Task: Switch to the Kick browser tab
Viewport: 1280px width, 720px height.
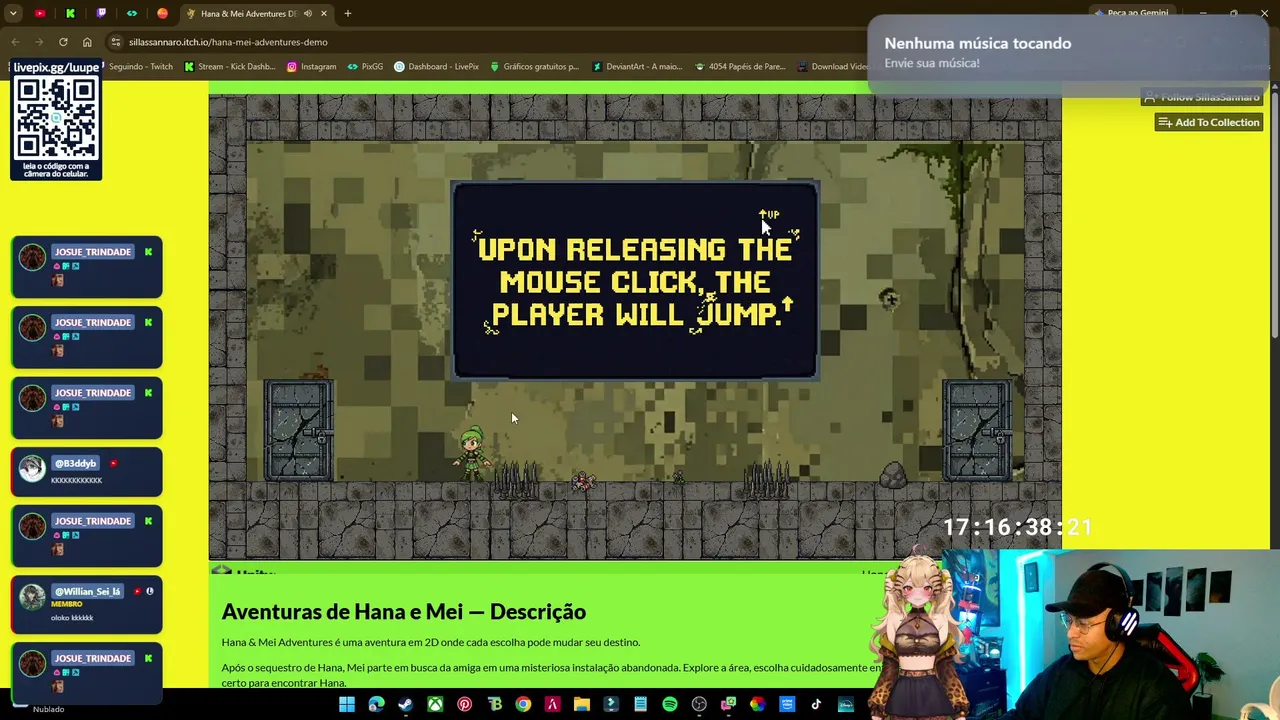Action: (x=70, y=14)
